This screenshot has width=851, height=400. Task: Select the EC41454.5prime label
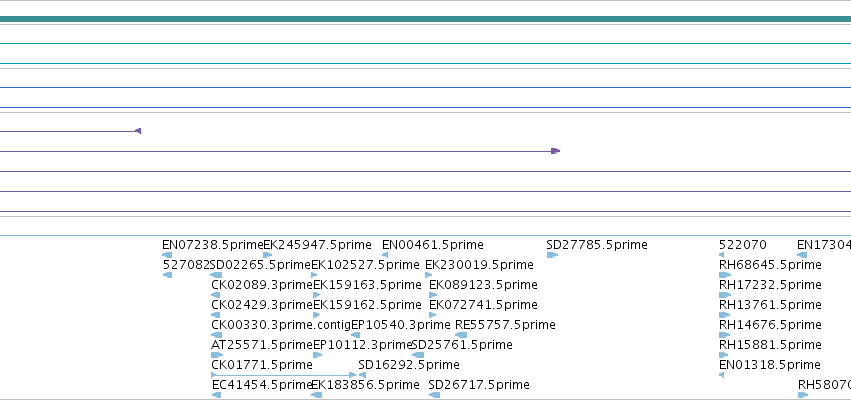261,385
